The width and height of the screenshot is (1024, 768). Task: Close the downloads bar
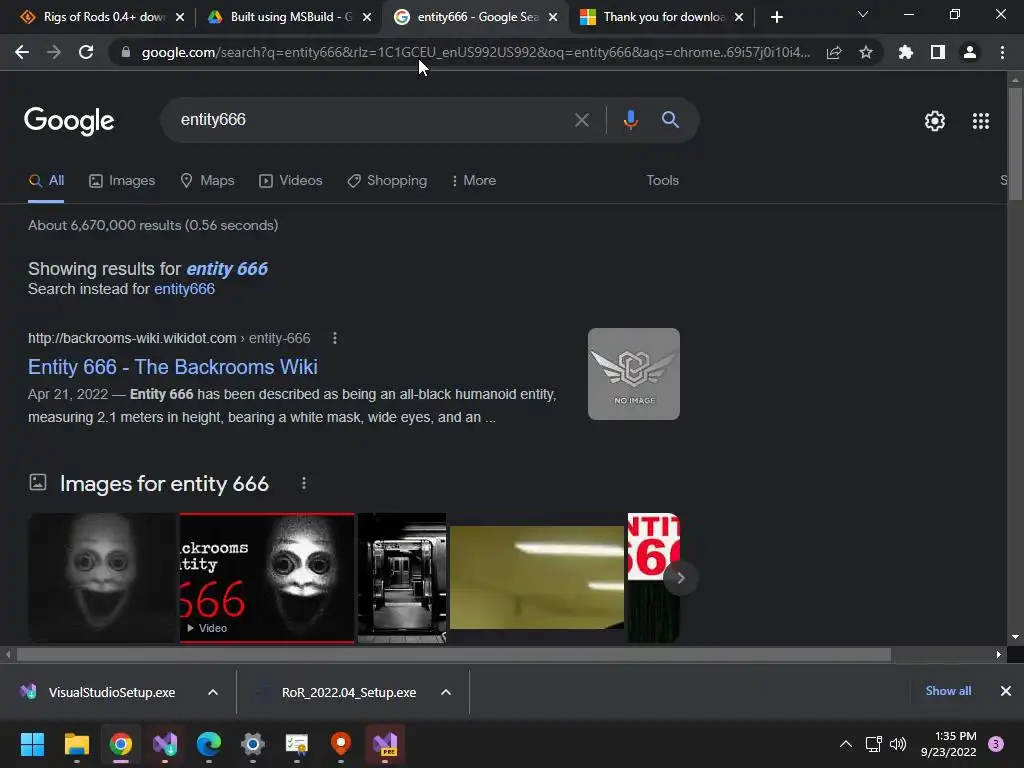1006,691
